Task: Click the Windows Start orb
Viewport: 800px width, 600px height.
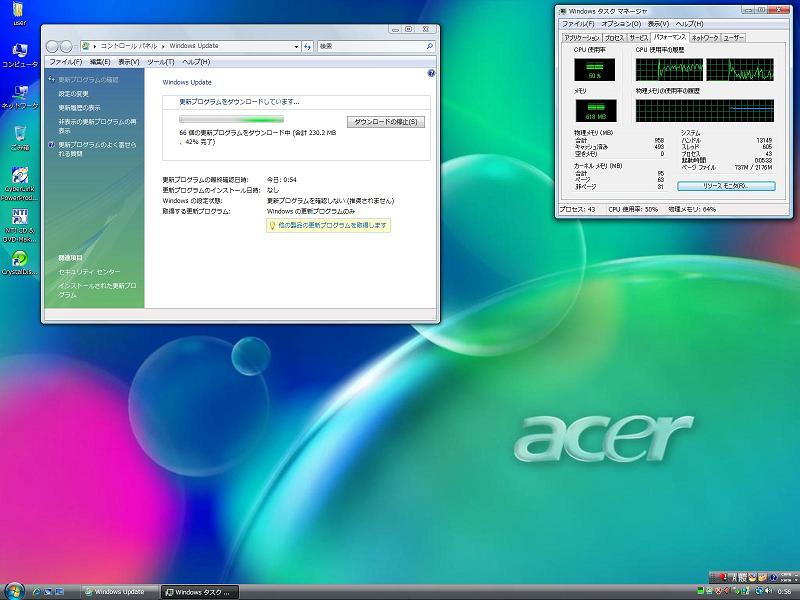Action: (13, 590)
